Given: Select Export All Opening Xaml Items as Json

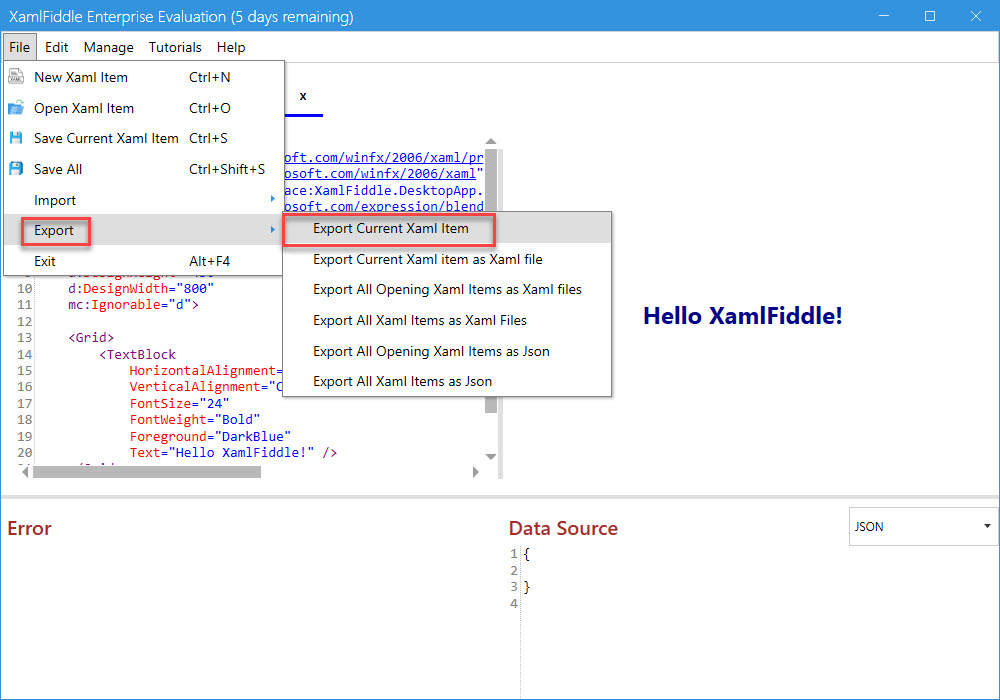Looking at the screenshot, I should click(446, 351).
